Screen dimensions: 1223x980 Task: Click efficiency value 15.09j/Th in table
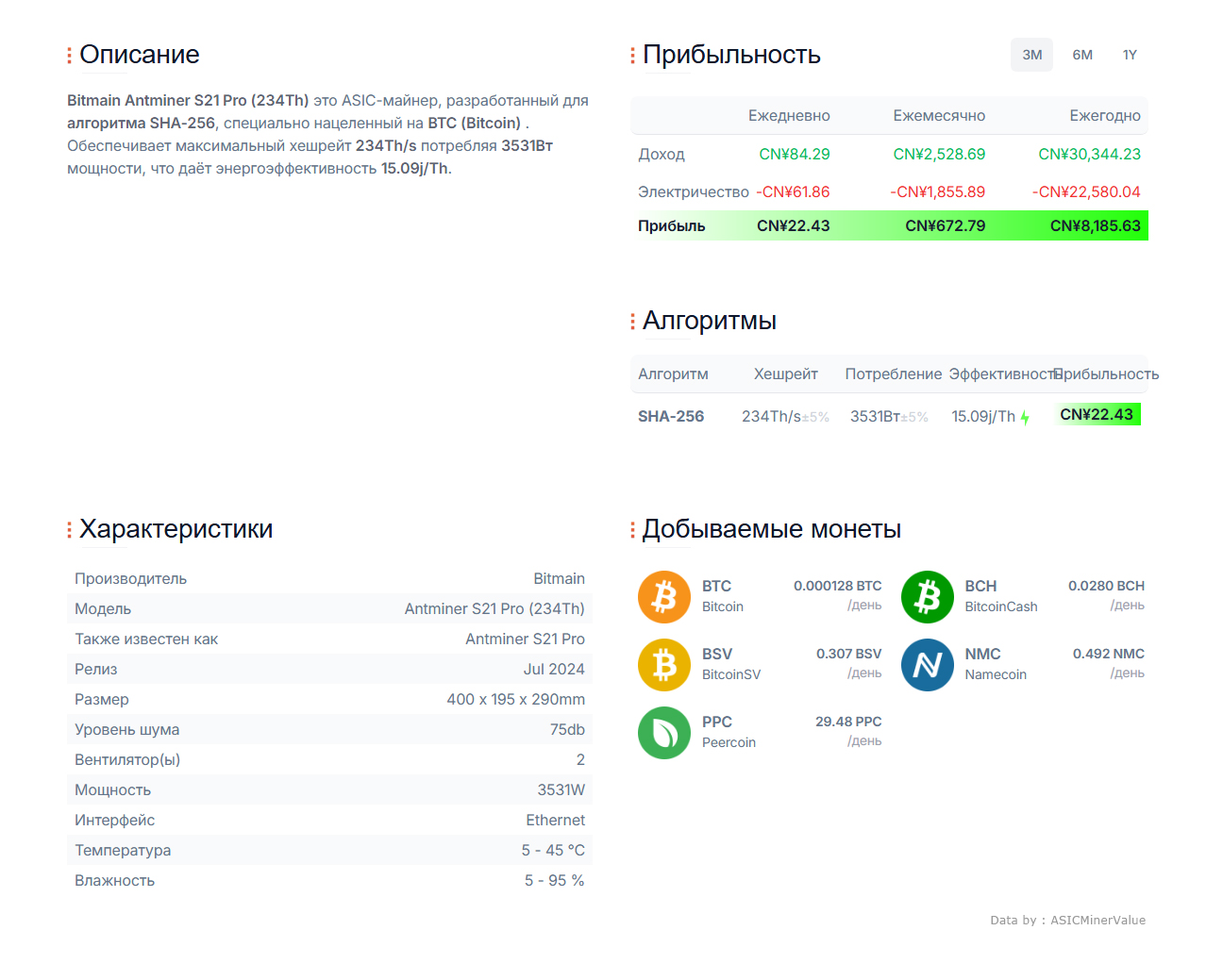983,416
